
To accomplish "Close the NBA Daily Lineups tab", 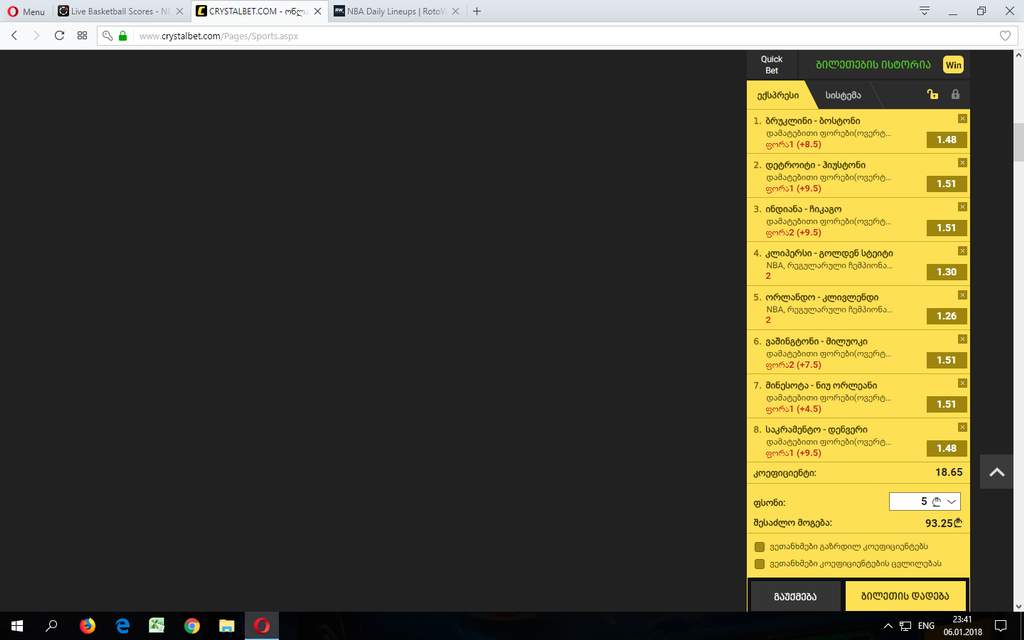I will 456,11.
